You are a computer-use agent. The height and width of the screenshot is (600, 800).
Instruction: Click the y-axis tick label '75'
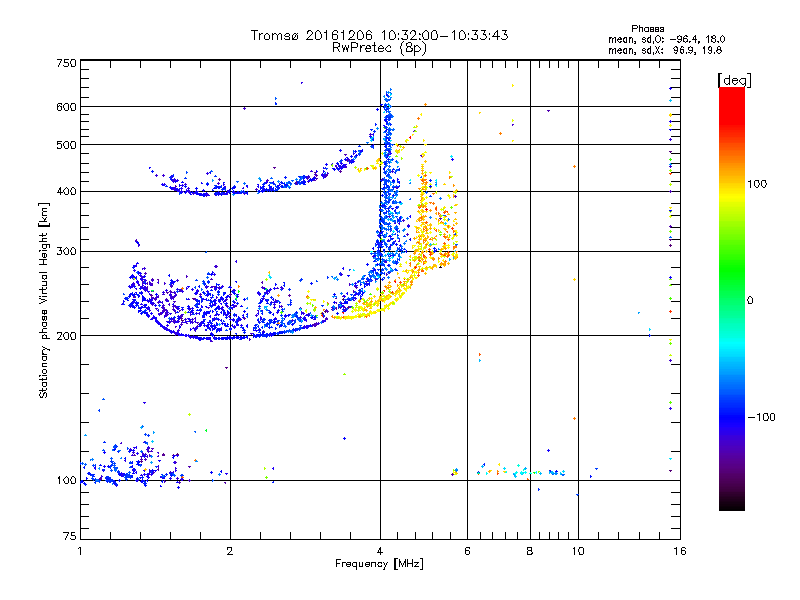70,536
